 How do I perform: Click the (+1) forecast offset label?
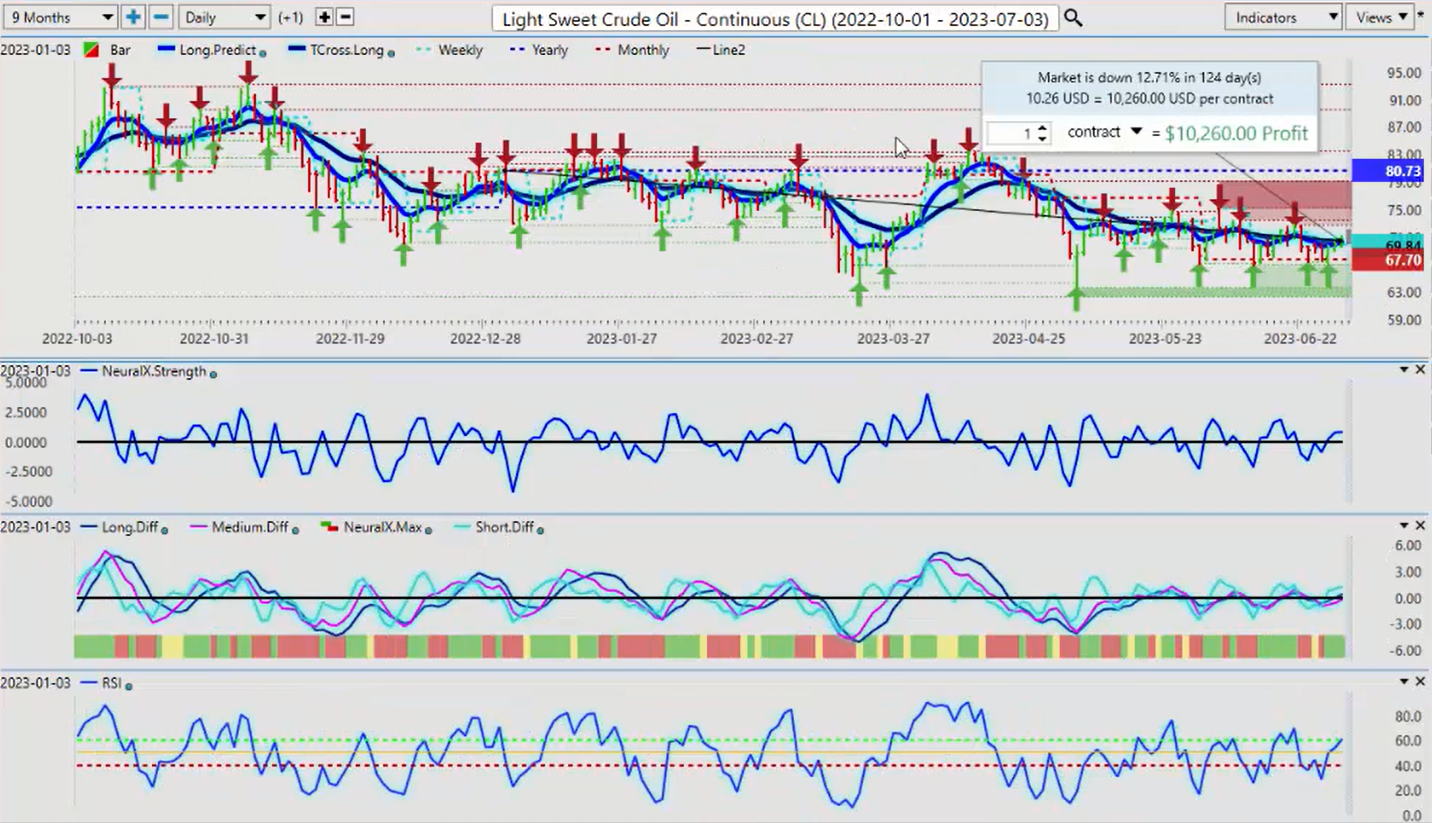(x=291, y=17)
